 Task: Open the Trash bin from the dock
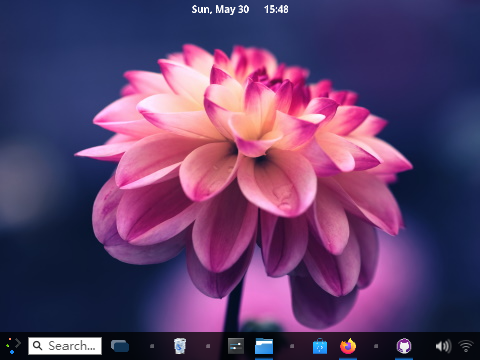(x=180, y=346)
